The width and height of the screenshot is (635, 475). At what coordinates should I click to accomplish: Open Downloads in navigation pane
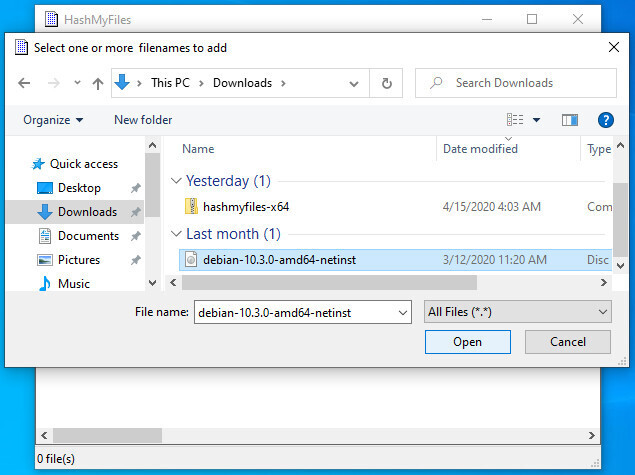pyautogui.click(x=87, y=212)
